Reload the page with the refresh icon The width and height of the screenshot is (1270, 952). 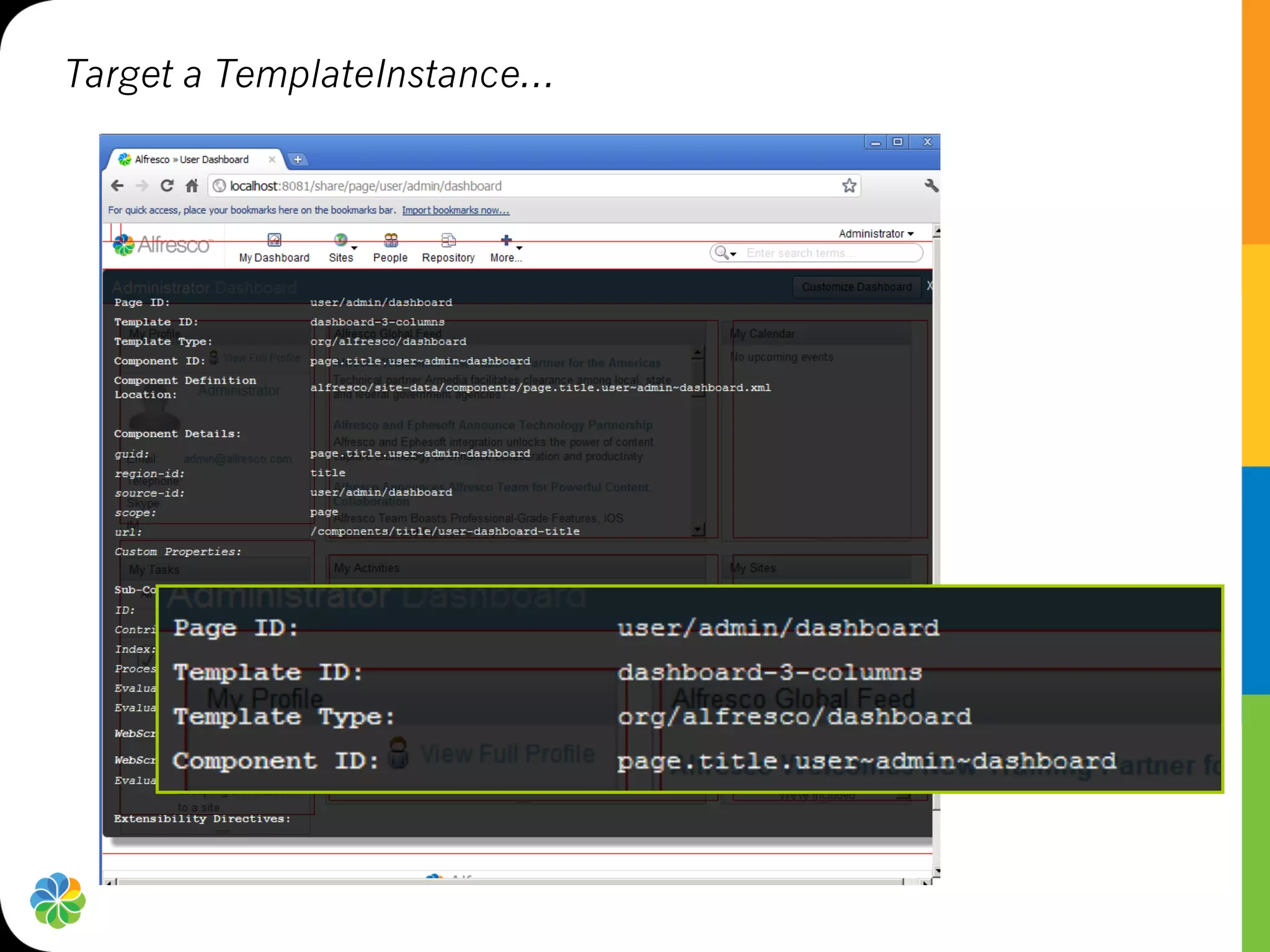[167, 185]
